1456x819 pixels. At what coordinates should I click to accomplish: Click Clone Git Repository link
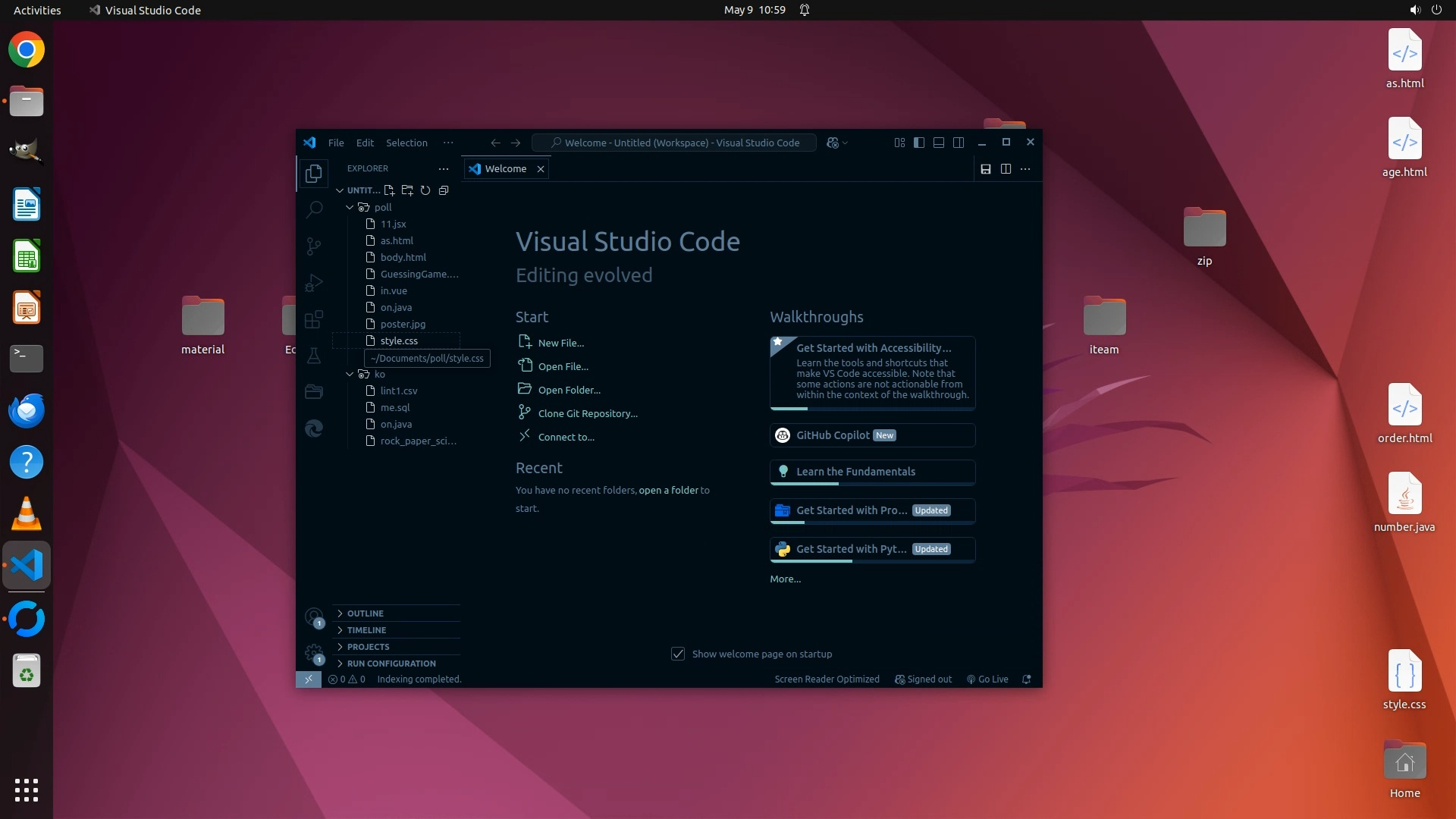pyautogui.click(x=588, y=413)
